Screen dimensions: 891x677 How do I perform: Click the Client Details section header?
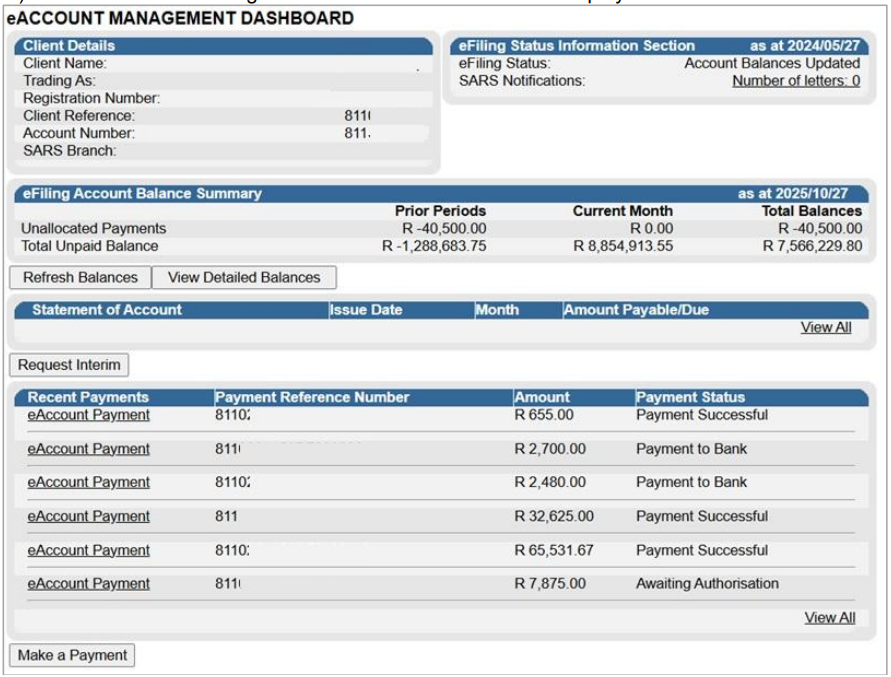[69, 46]
